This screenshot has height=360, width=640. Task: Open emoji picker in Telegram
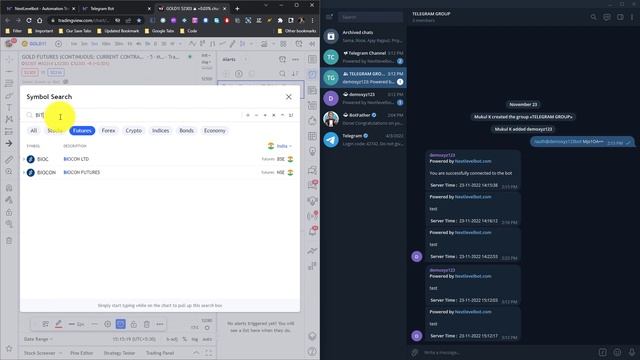coord(617,352)
